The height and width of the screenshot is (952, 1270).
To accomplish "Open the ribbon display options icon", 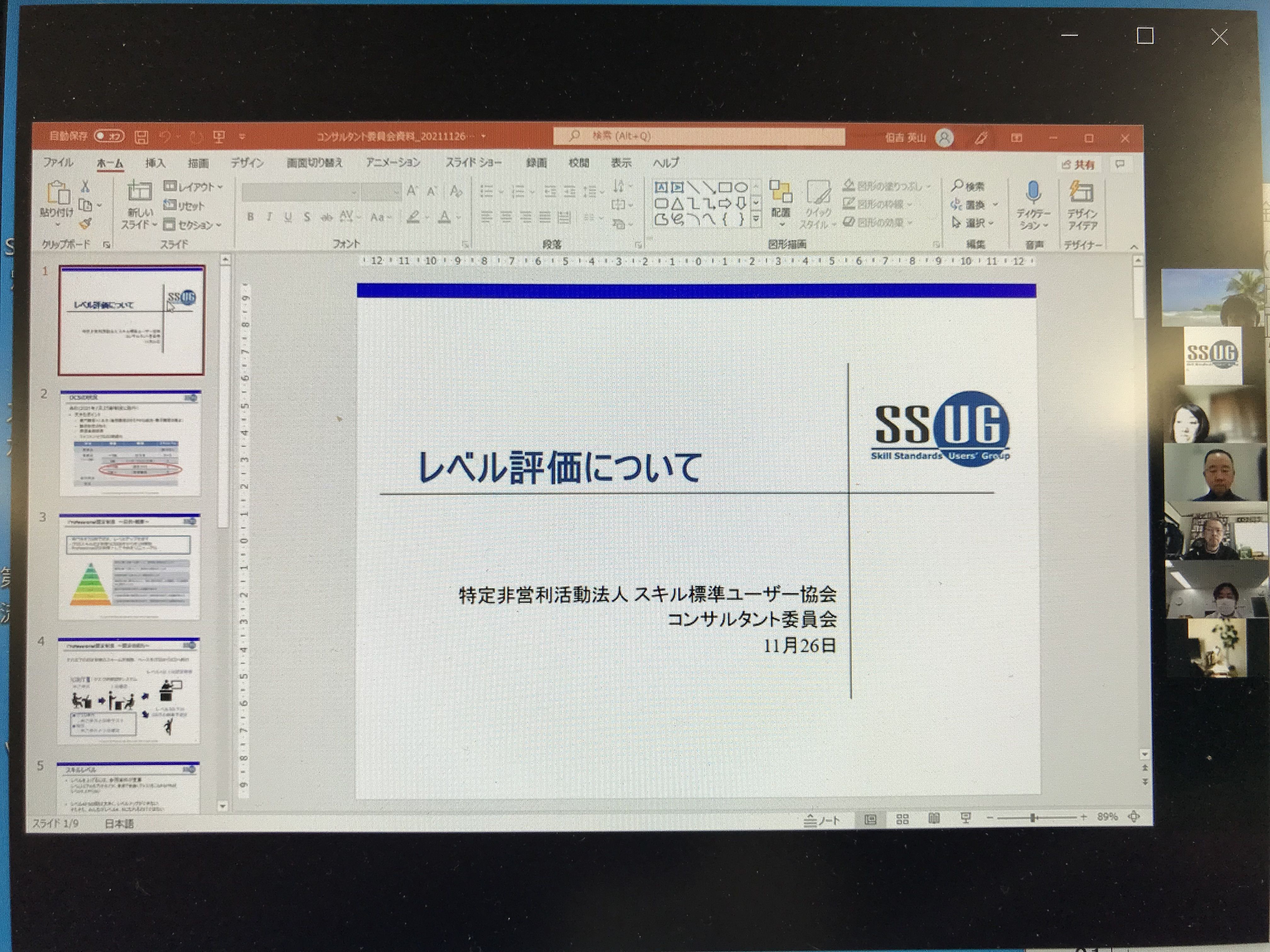I will 1016,138.
